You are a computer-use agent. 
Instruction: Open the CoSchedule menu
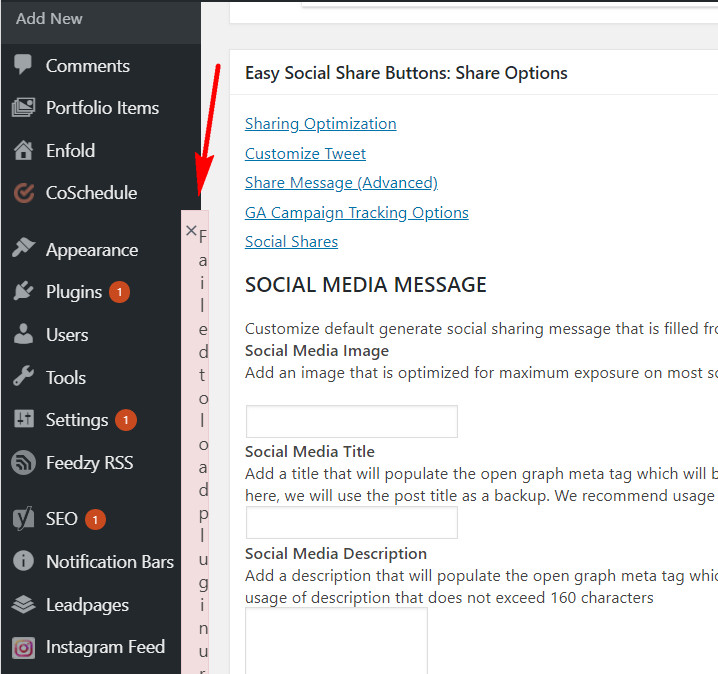pyautogui.click(x=91, y=193)
